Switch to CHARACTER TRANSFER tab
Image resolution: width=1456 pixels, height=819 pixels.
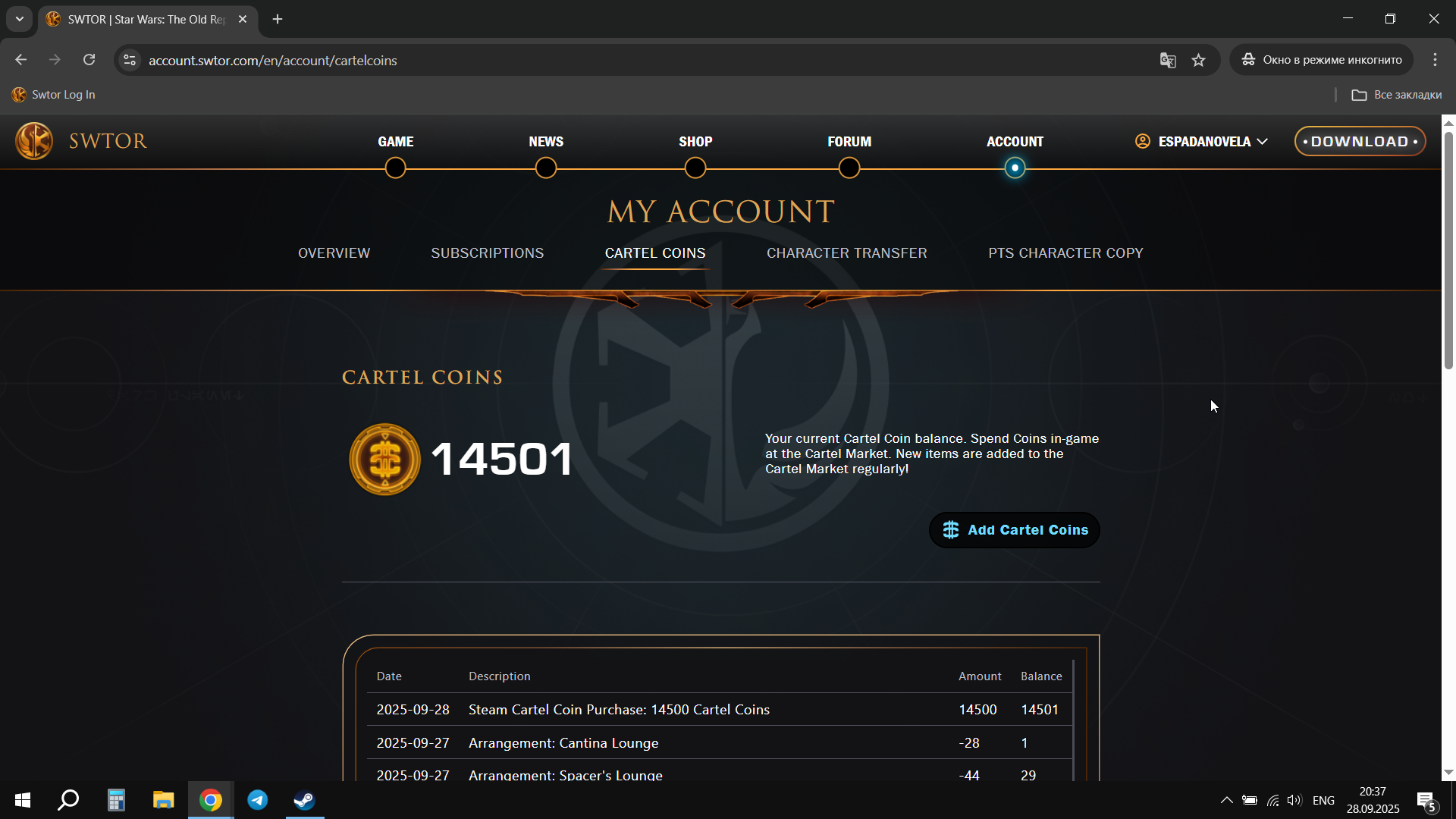click(847, 253)
